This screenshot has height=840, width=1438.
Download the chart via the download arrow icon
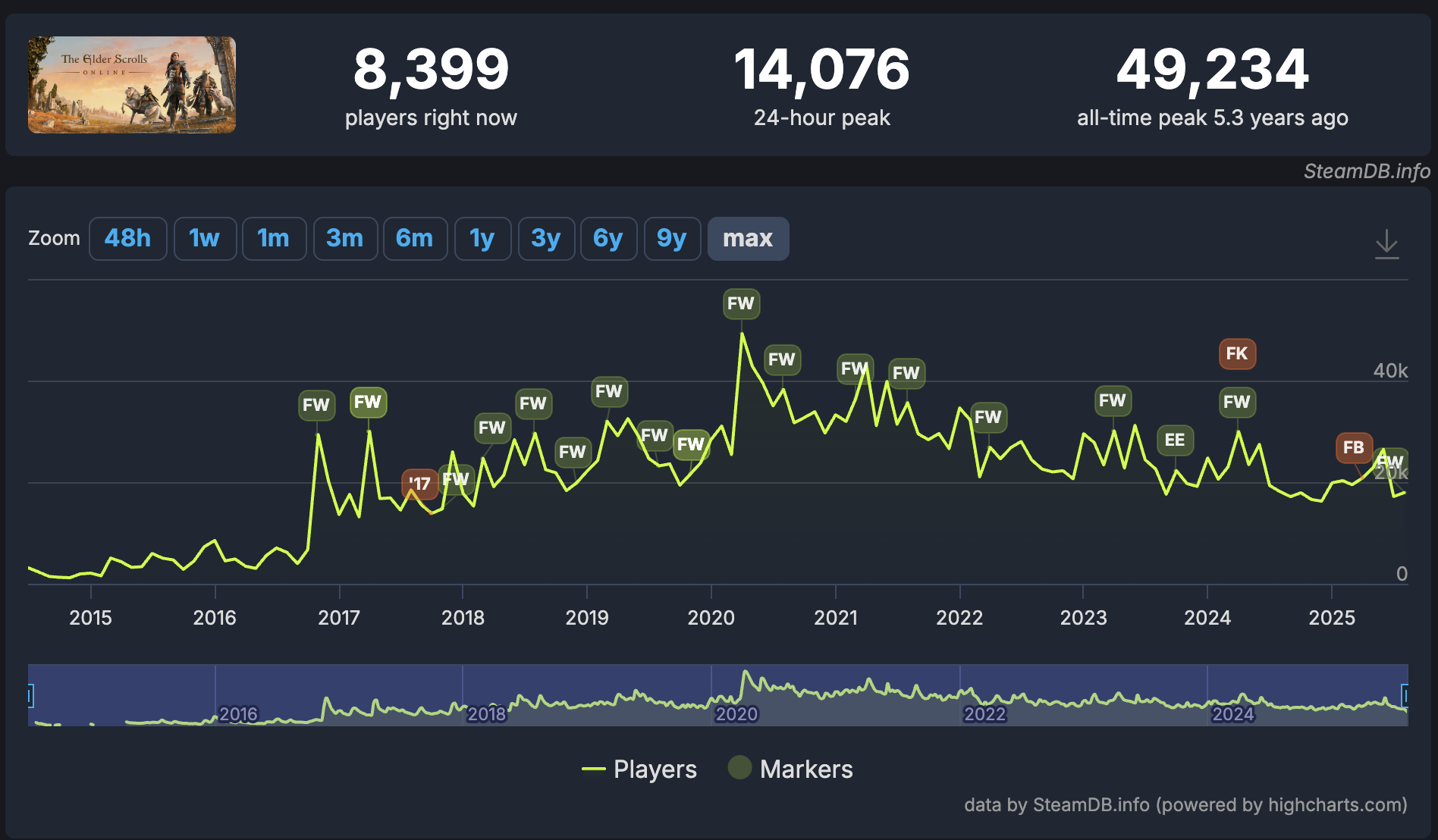[1386, 243]
